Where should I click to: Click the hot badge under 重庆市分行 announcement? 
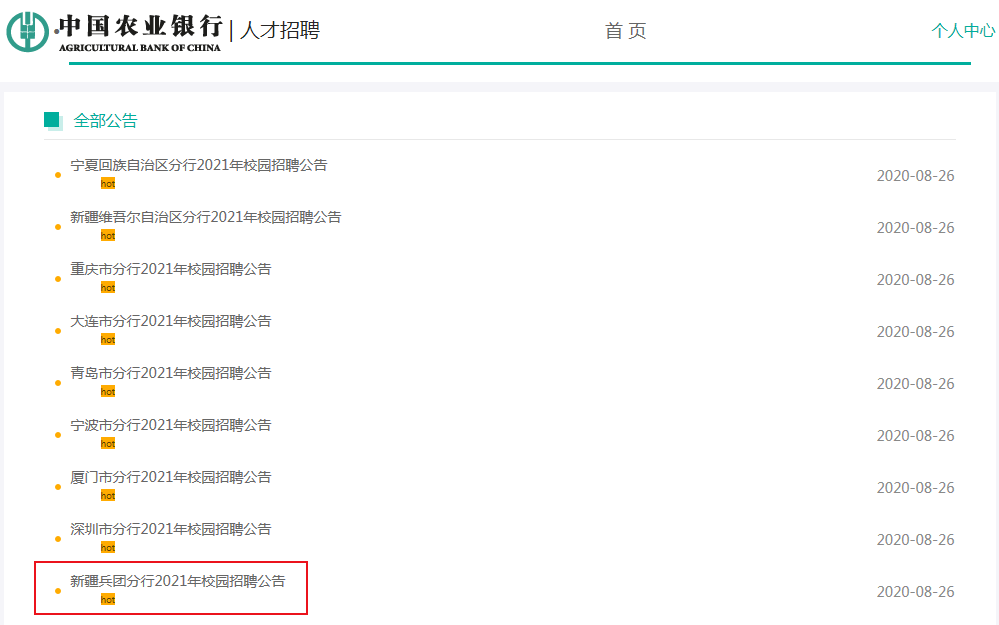point(108,288)
